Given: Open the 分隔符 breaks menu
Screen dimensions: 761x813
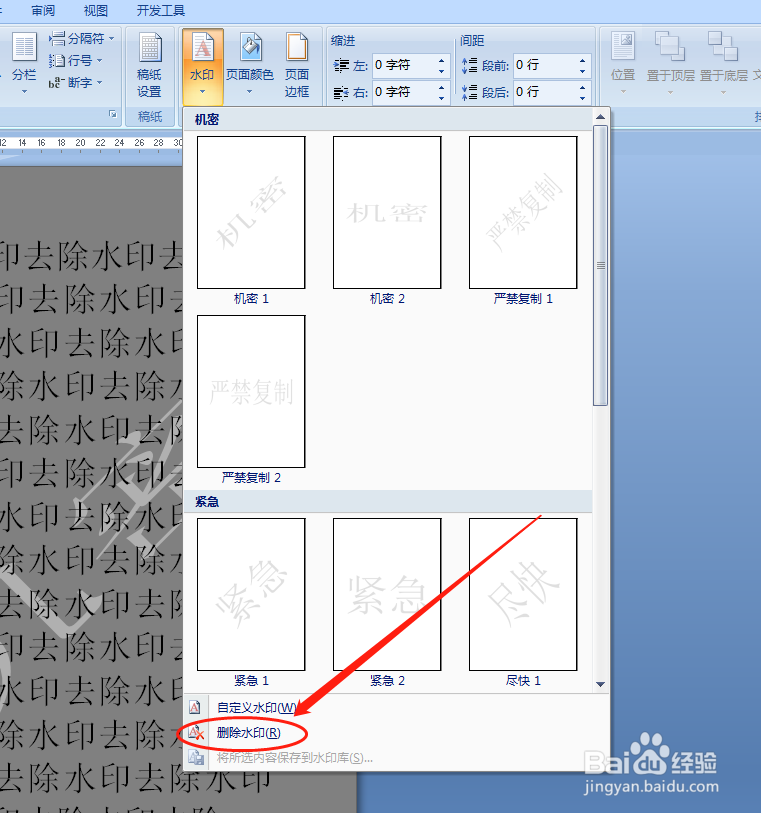Looking at the screenshot, I should [81, 38].
